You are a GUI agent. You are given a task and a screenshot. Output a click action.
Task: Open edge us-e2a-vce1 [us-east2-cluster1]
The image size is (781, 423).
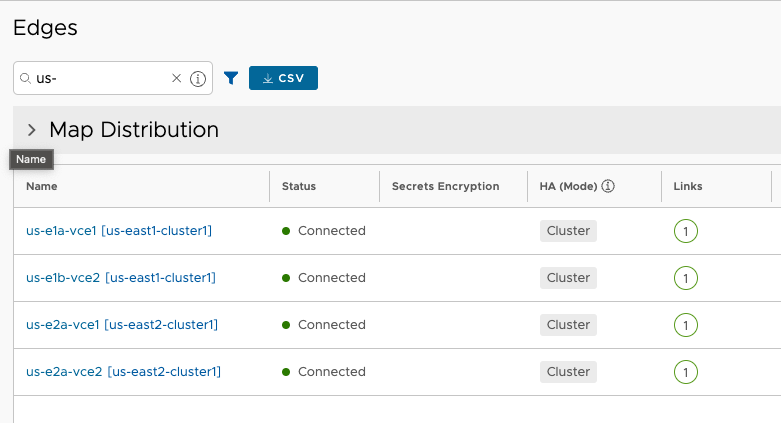click(122, 325)
